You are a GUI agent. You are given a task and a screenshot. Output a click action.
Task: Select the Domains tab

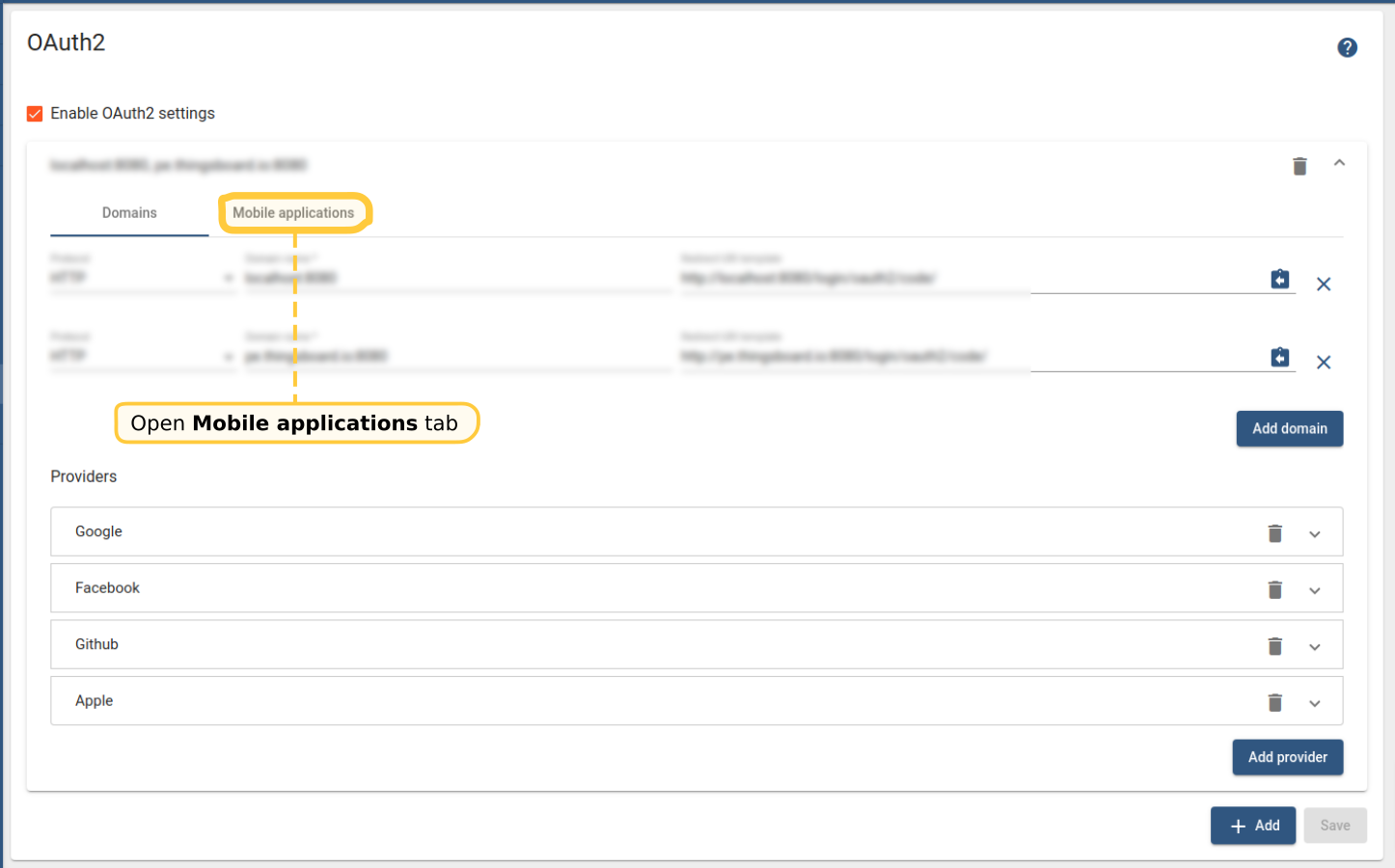[129, 213]
